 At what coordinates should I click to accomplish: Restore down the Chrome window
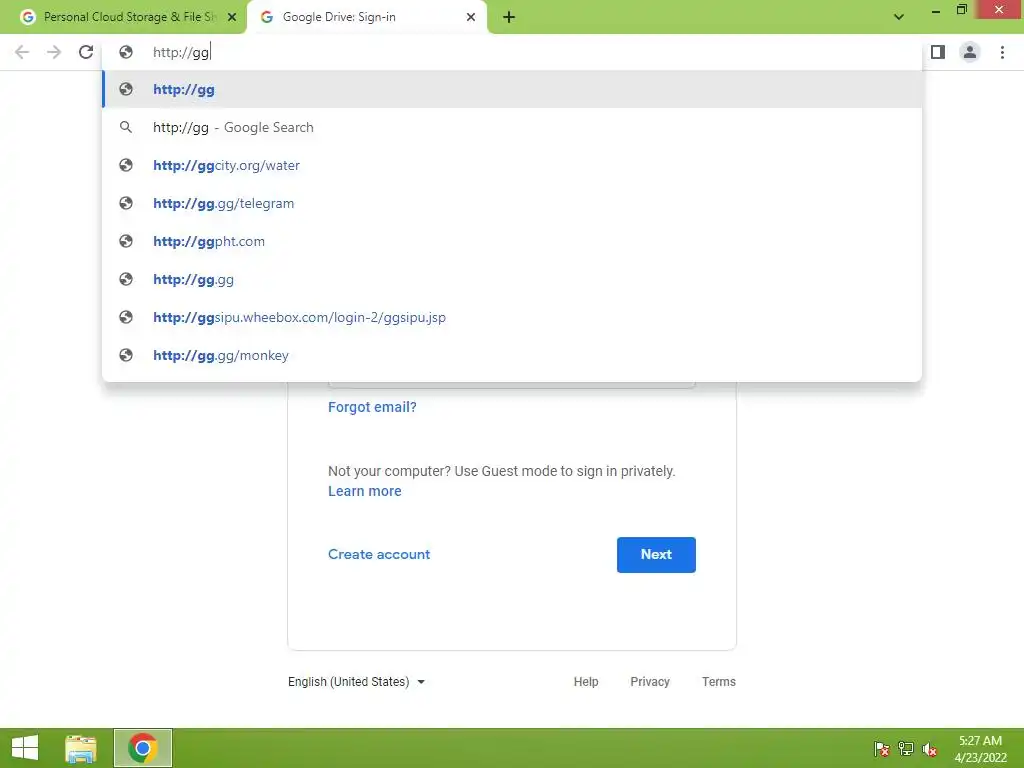[962, 10]
